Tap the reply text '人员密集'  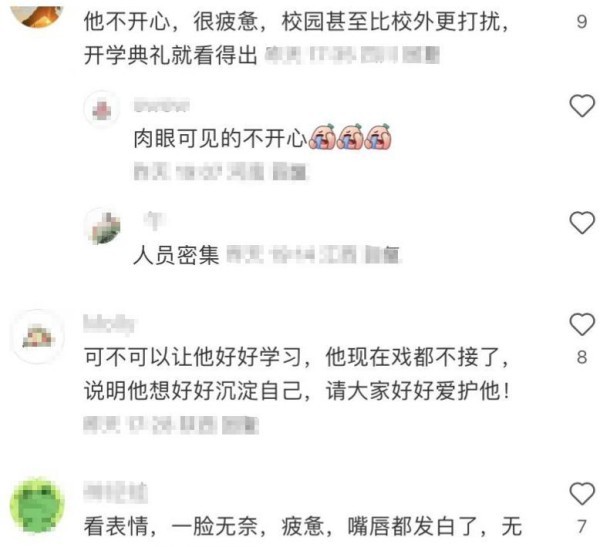pyautogui.click(x=176, y=255)
